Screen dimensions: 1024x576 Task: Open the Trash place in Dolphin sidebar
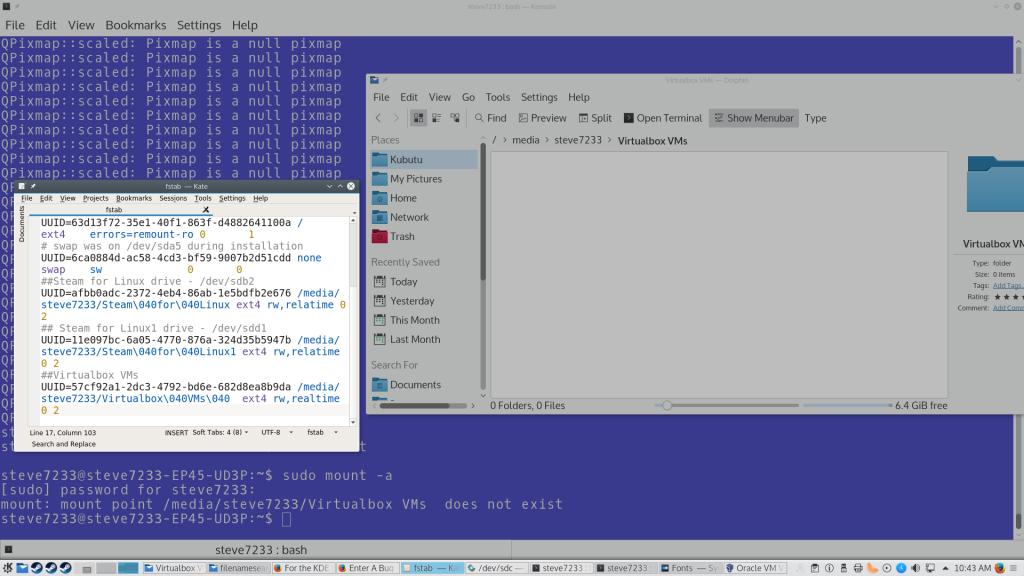[402, 237]
